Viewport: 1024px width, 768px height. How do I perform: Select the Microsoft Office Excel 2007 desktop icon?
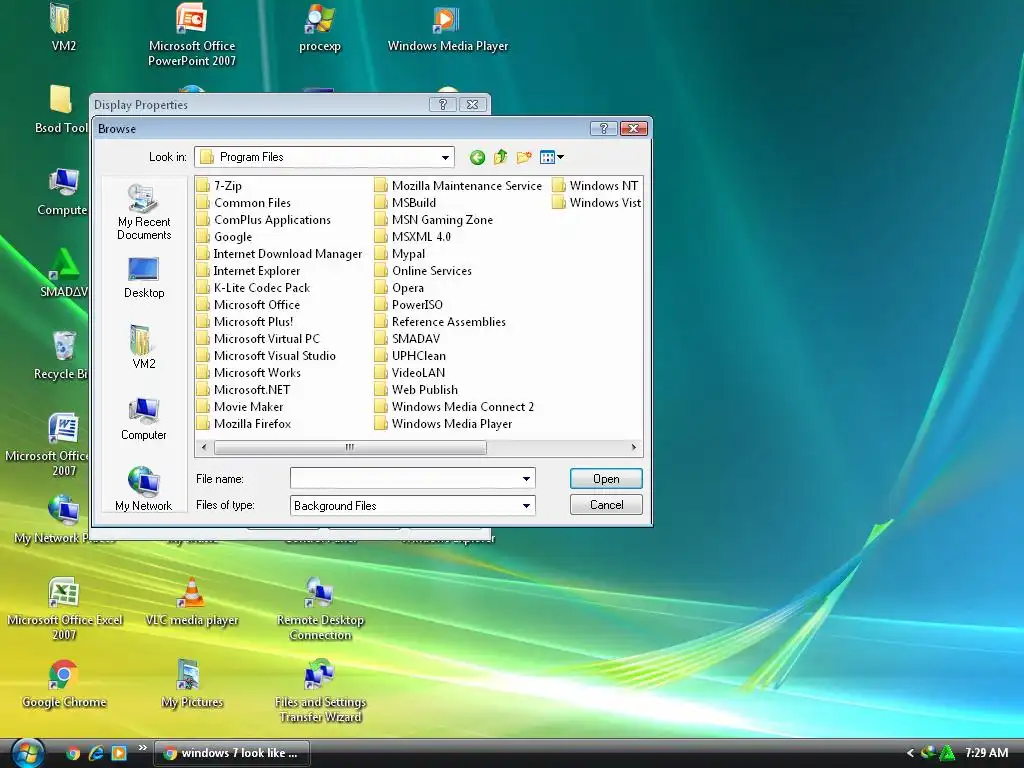[64, 609]
